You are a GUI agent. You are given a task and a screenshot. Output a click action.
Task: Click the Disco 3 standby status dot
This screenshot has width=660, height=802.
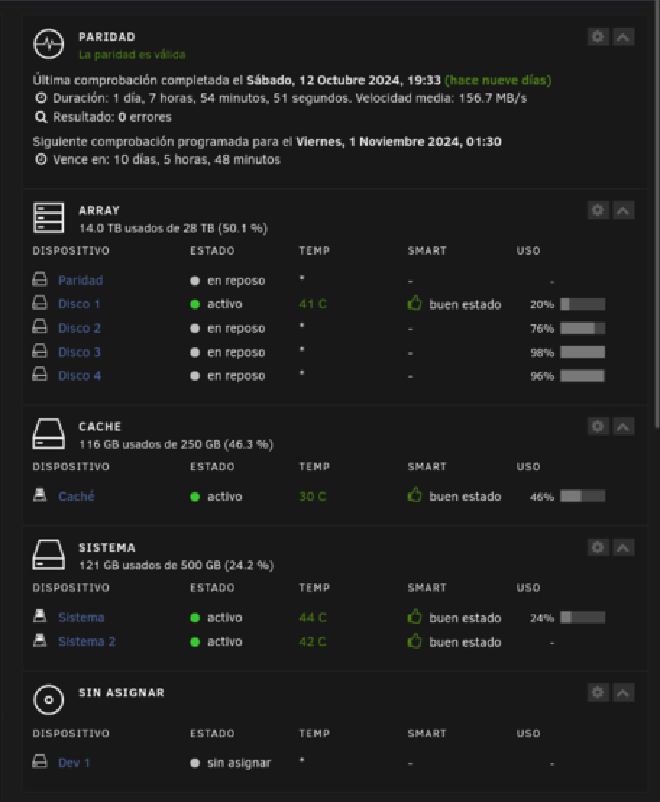click(195, 352)
